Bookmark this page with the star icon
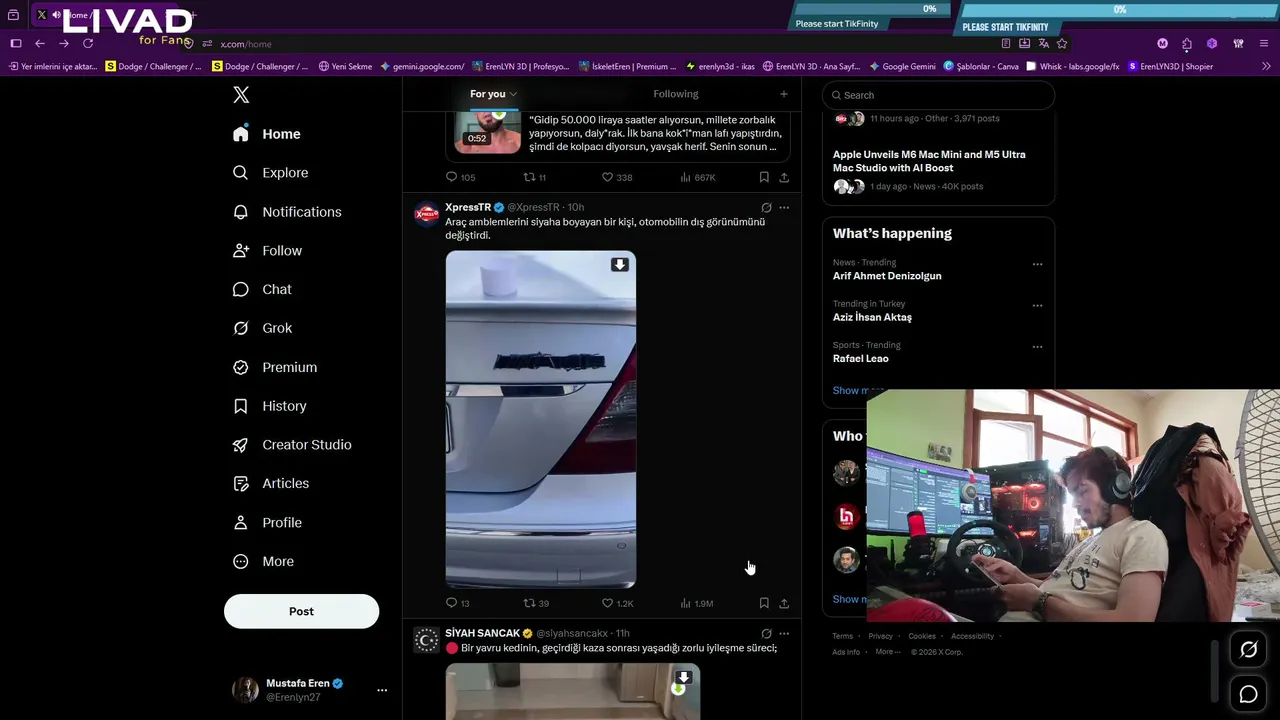This screenshot has height=720, width=1280. point(1062,44)
